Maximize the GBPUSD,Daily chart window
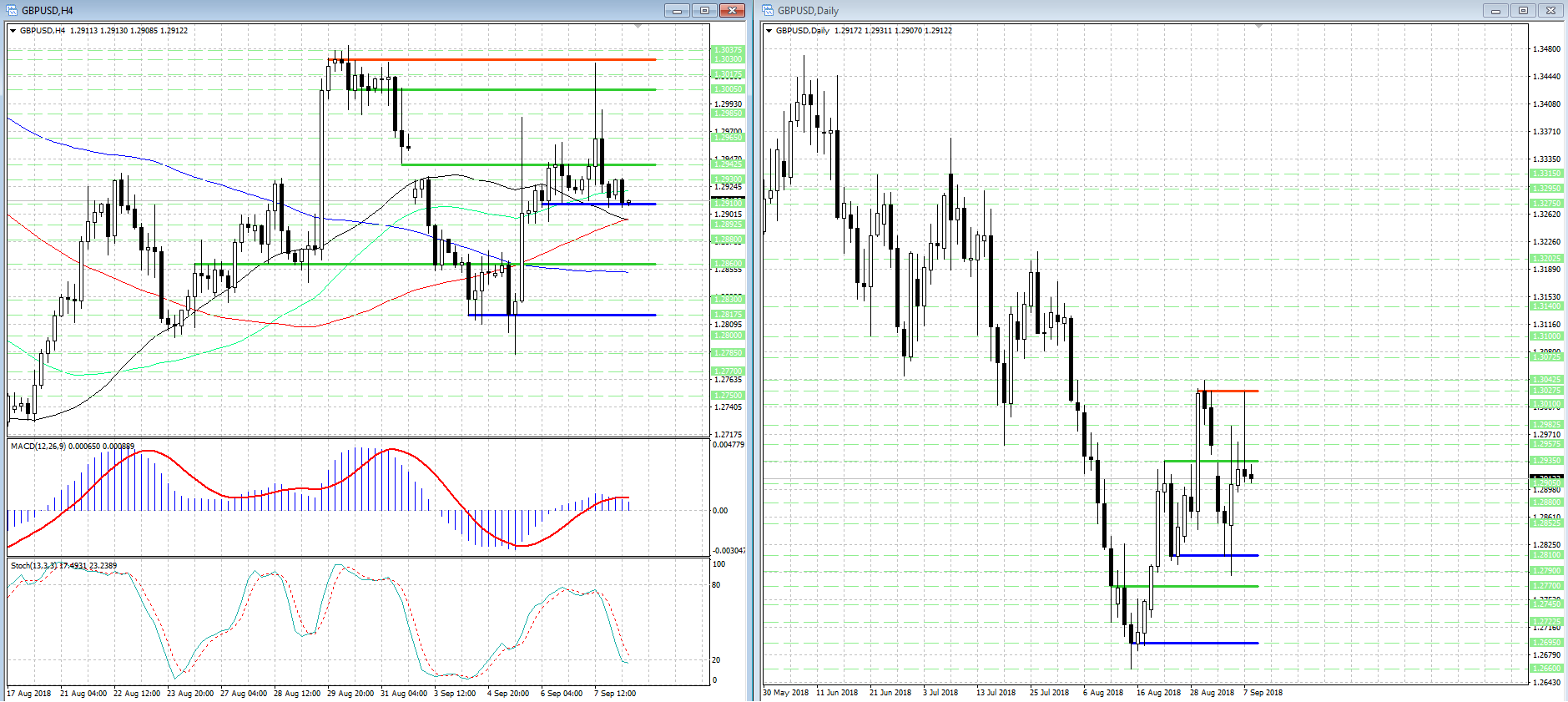The image size is (1568, 702). [x=1523, y=10]
